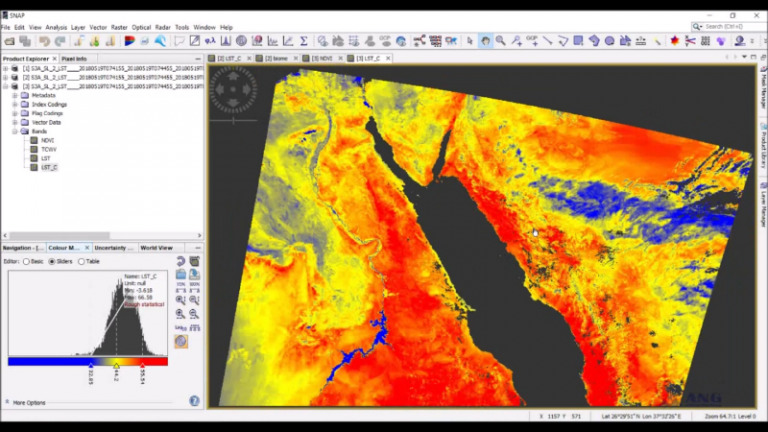
Task: Click the Reset colour palette arrow icon
Action: [181, 261]
